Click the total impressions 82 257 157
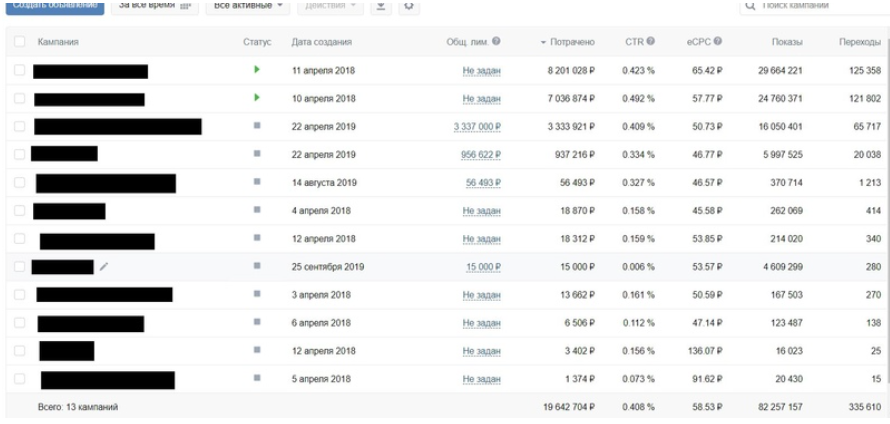The height and width of the screenshot is (424, 890). [780, 407]
